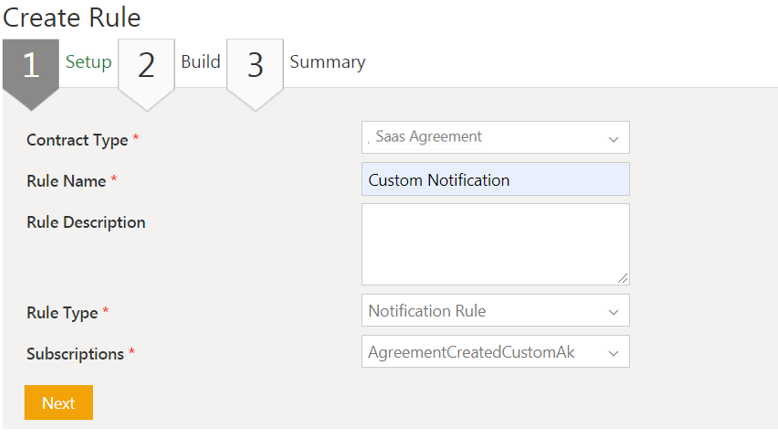Click the Rule Type chevron arrow
Screen dimensions: 778x432
tap(613, 312)
